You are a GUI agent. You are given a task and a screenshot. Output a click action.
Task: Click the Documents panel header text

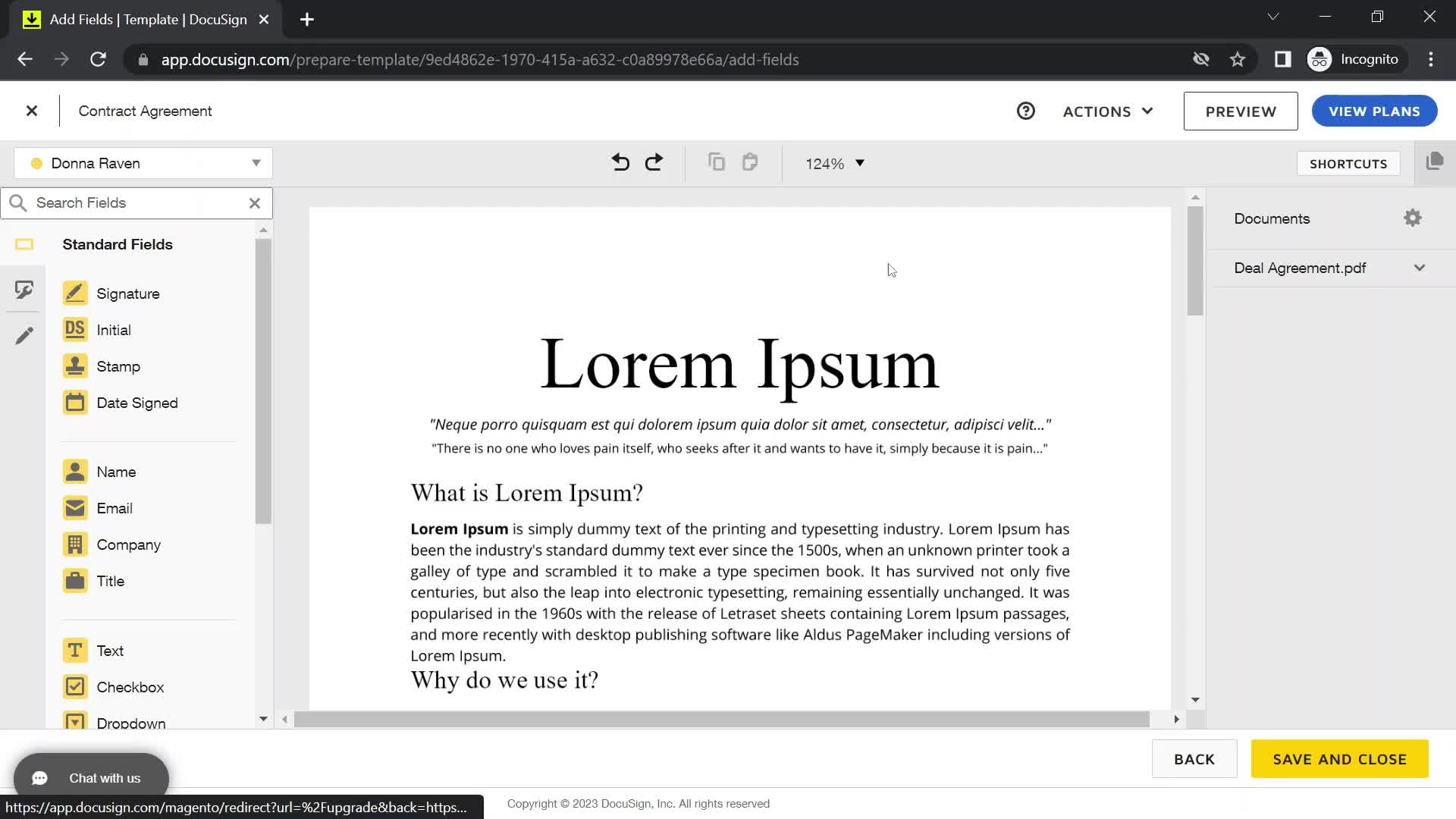pos(1272,218)
